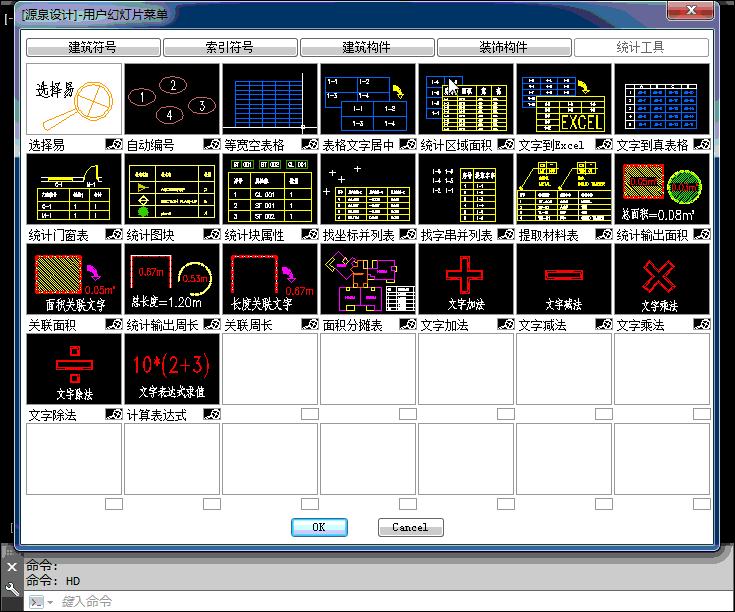Expand the command prompt recent commands arrow
This screenshot has width=735, height=612.
(50, 602)
